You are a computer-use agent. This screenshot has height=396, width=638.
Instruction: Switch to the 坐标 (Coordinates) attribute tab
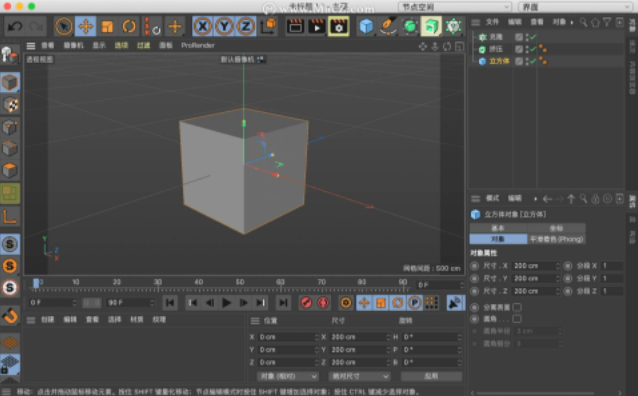pos(556,228)
